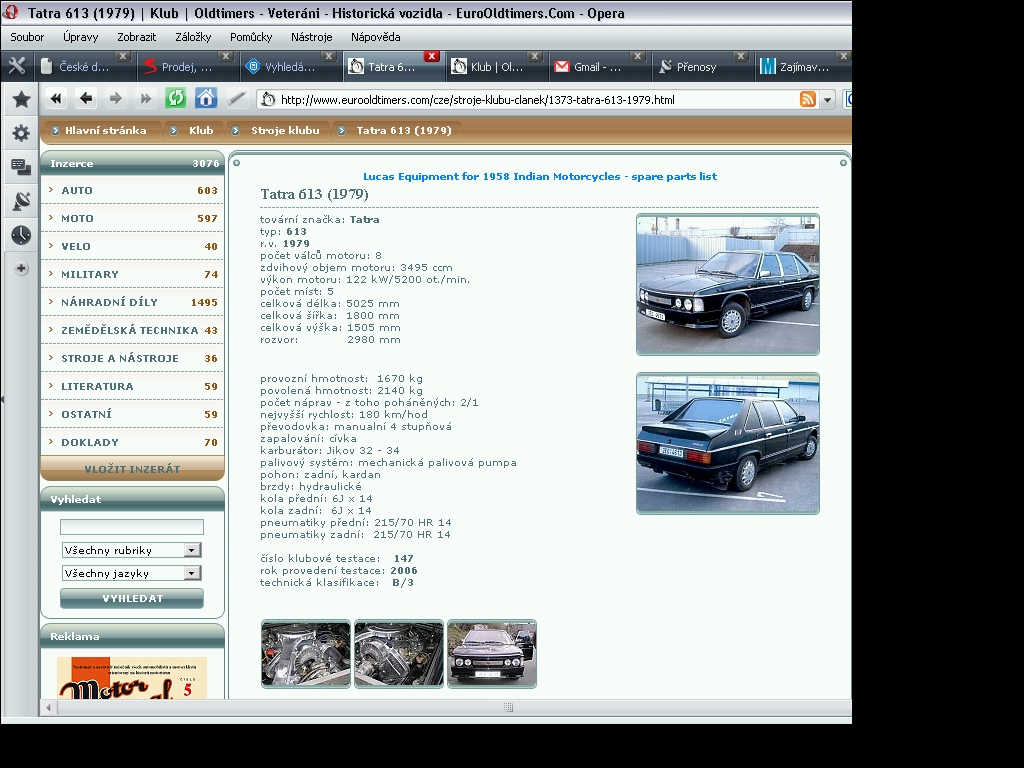Open the front view Tatra photo thumbnail
The height and width of the screenshot is (768, 1024).
492,654
